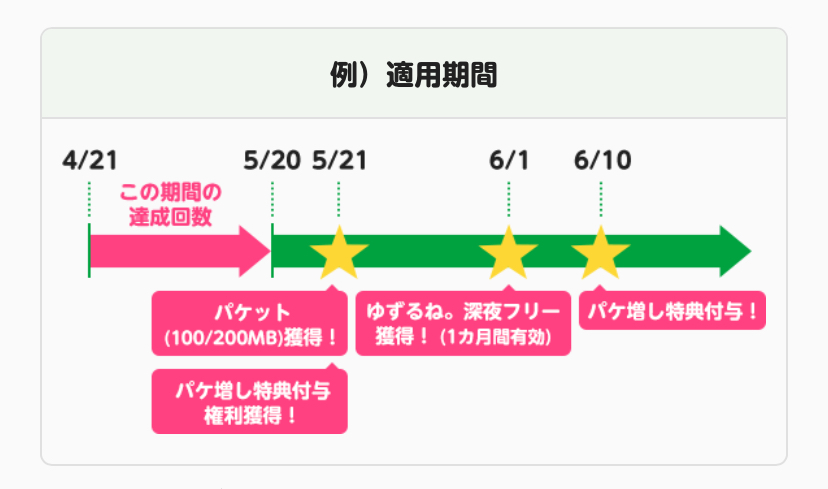Click the dotted line below 4/21
This screenshot has width=828, height=489.
tap(89, 200)
